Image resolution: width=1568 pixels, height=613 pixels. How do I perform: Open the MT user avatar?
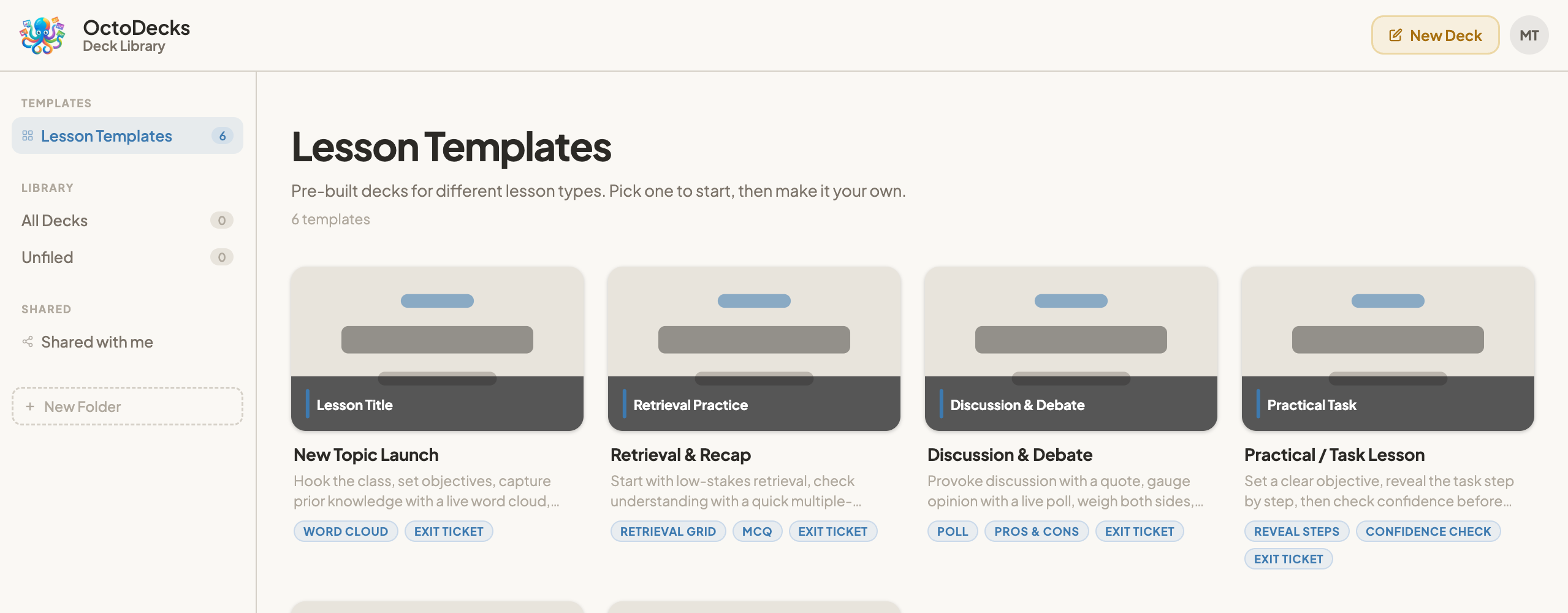(x=1529, y=35)
